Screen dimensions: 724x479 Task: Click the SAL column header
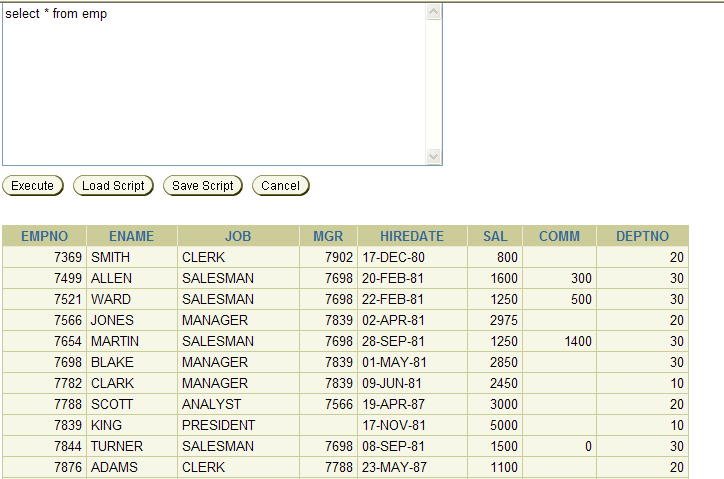495,236
